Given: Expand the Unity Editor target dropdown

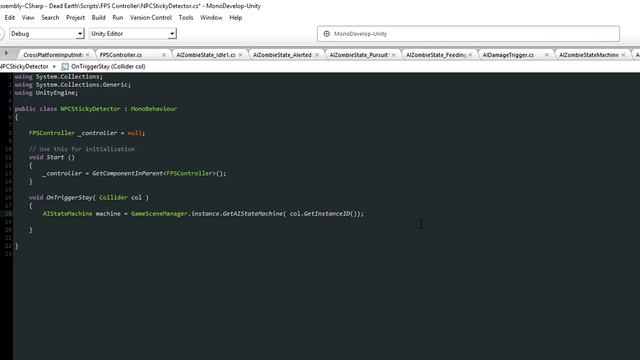Looking at the screenshot, I should 133,33.
